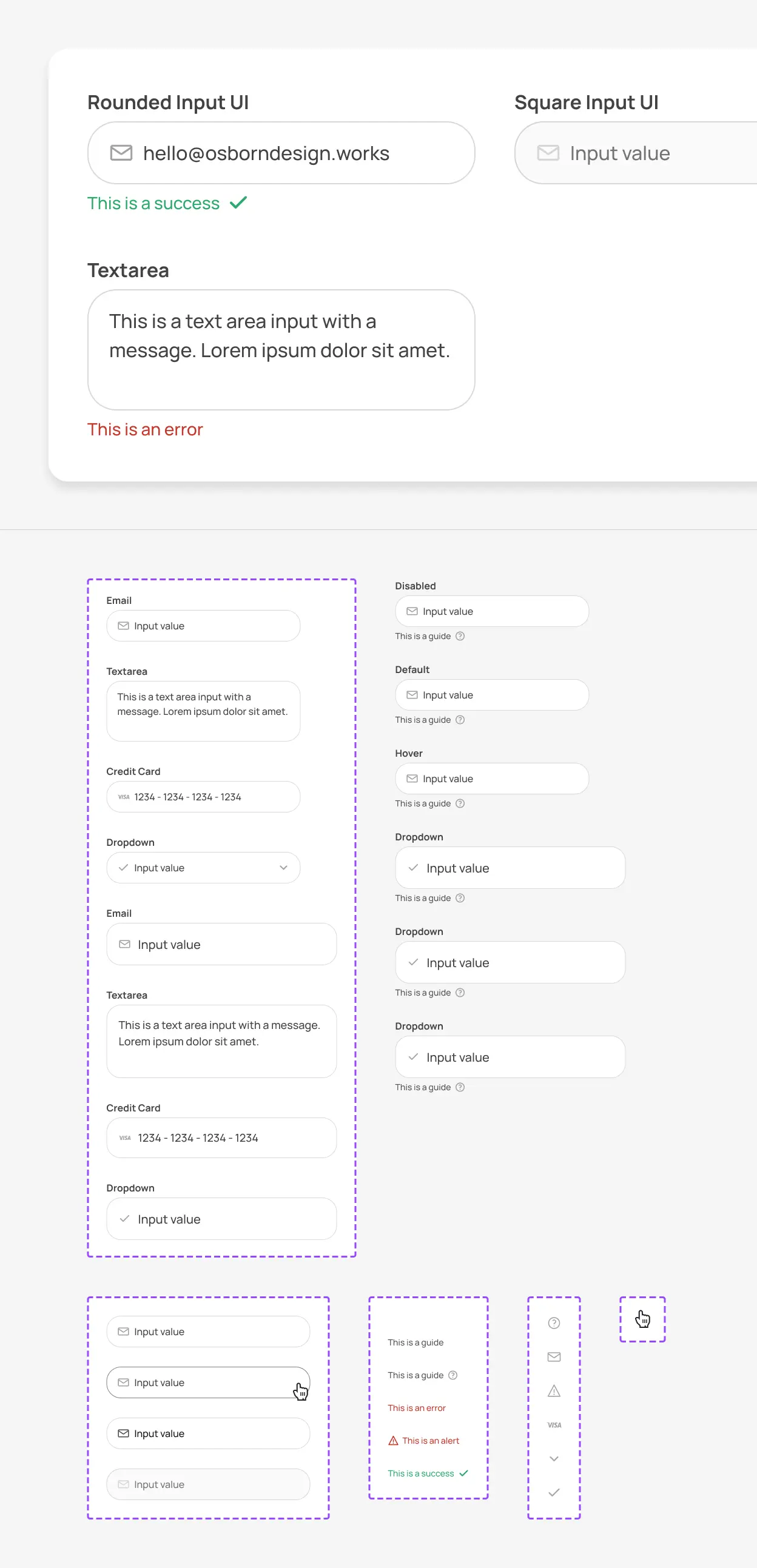Screen dimensions: 757x1568
Task: Click the input field labeled Disabled
Action: 491,611
